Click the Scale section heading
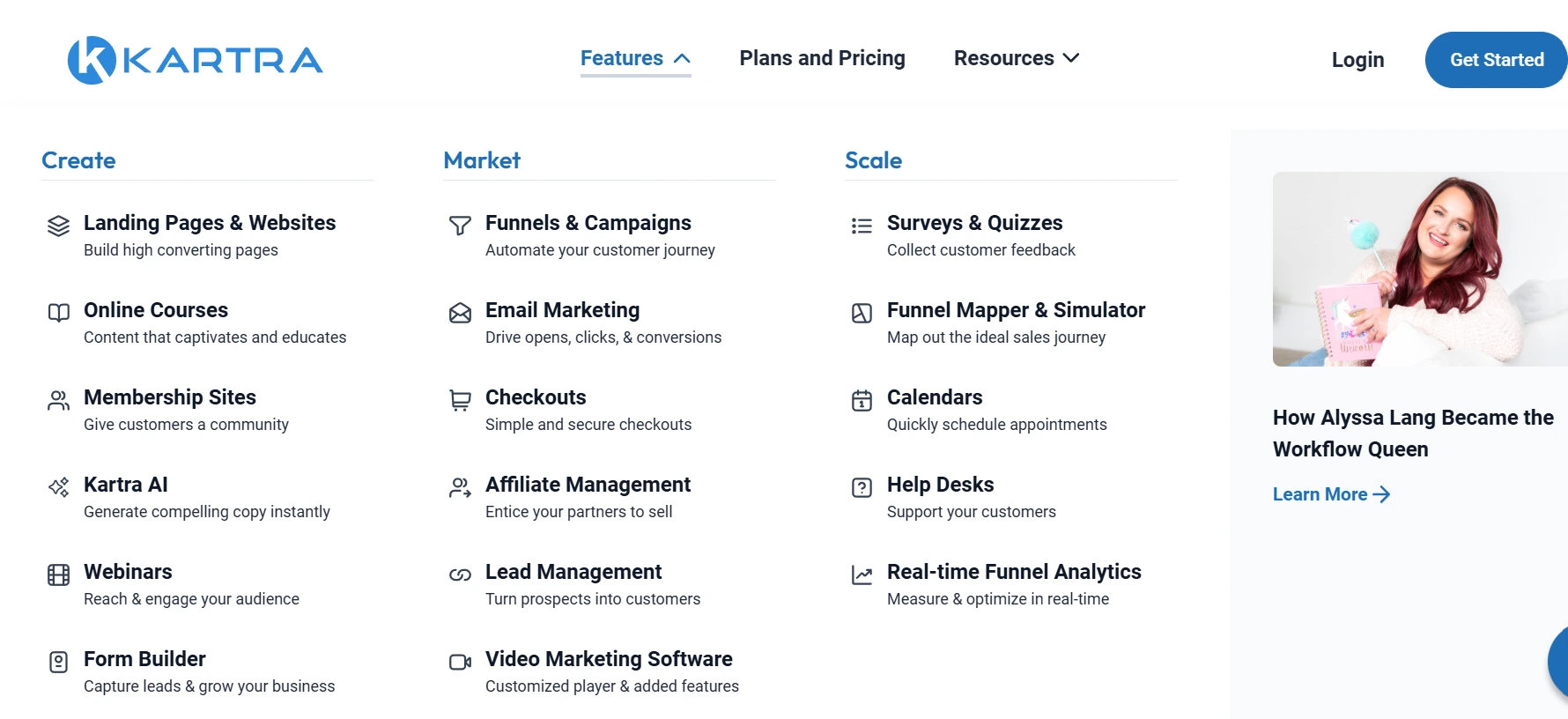The image size is (1568, 719). 873,160
